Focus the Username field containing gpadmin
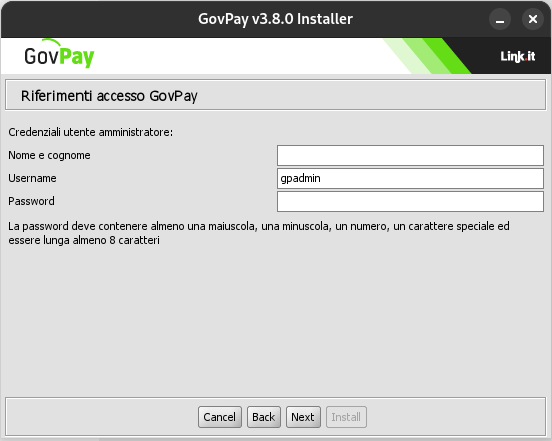 pos(410,178)
